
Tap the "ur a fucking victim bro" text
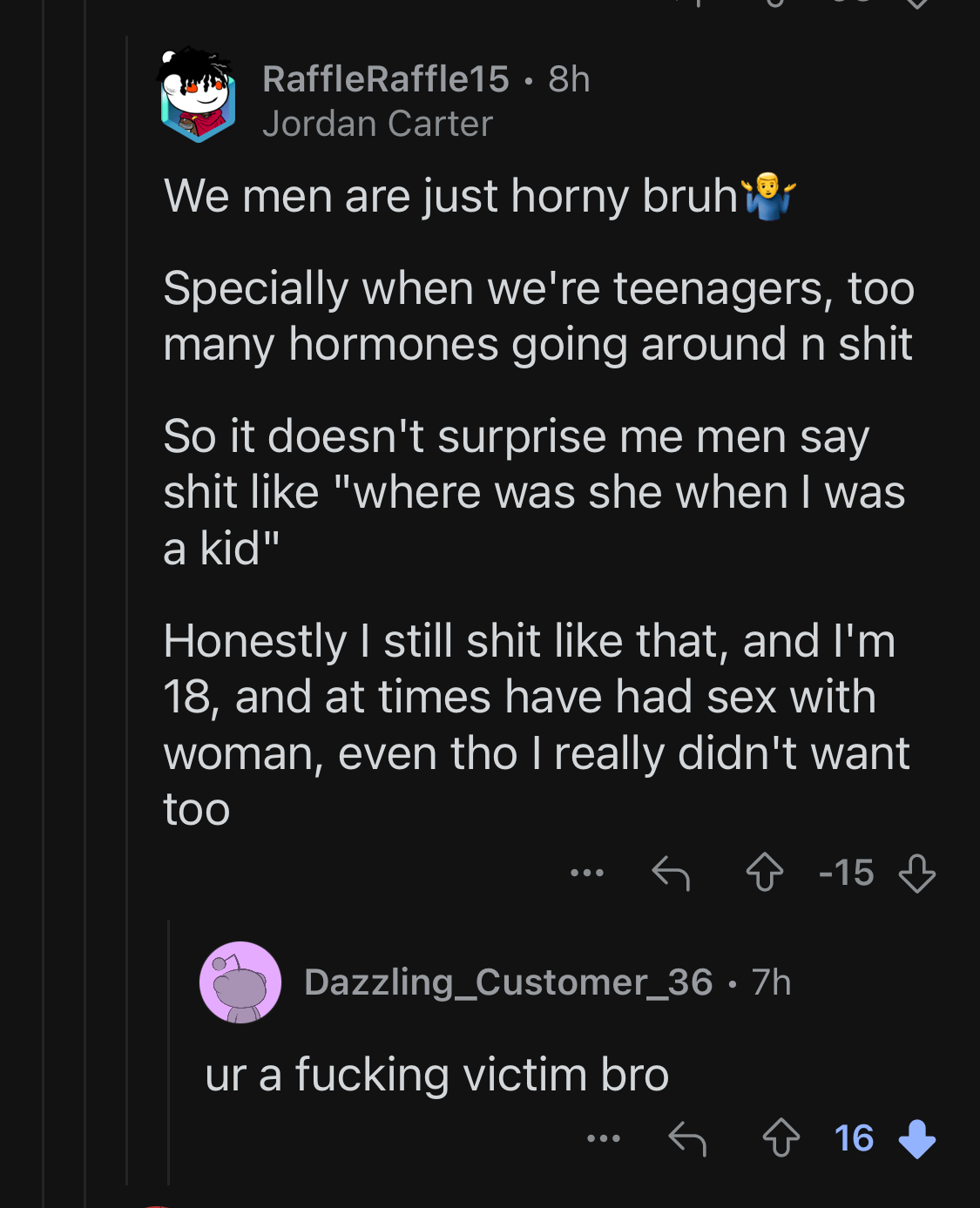click(x=437, y=1075)
